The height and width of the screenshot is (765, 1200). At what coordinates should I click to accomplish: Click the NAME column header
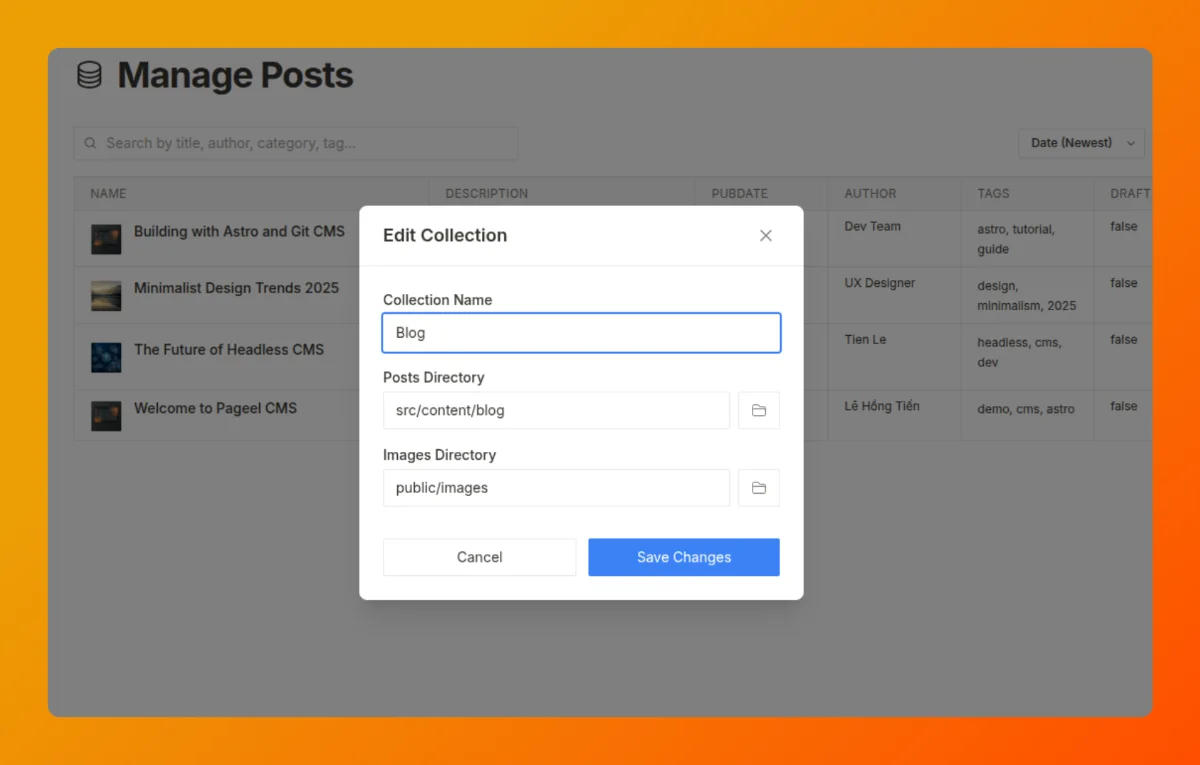click(108, 193)
